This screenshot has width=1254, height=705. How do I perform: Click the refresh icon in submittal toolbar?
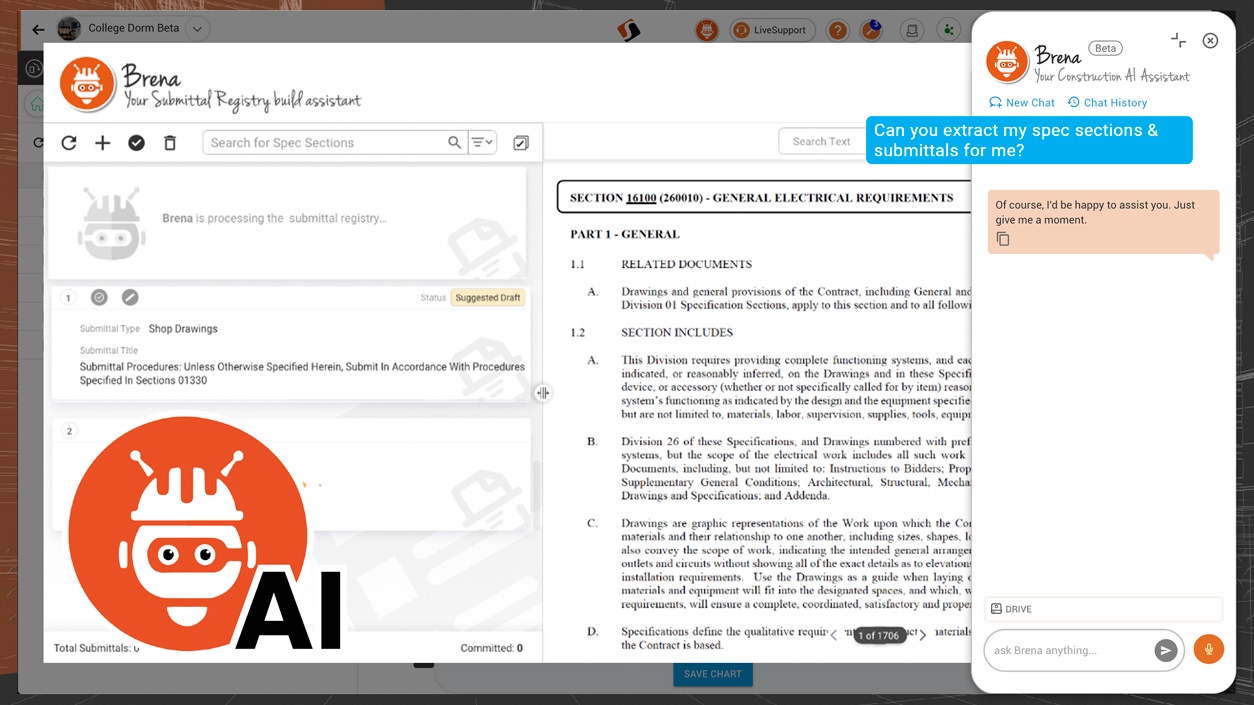pos(69,143)
